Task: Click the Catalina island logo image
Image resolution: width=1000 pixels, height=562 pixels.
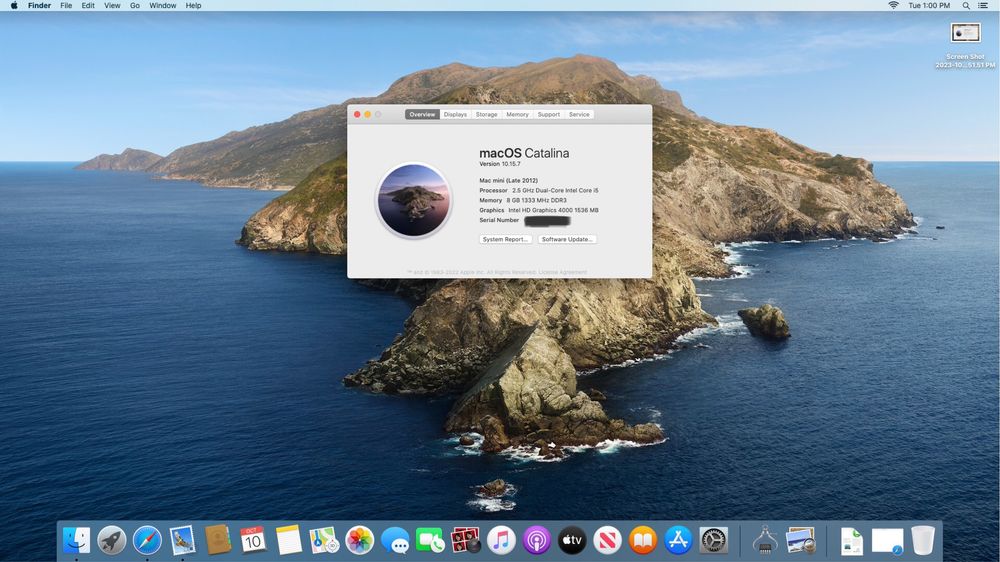Action: click(x=414, y=200)
